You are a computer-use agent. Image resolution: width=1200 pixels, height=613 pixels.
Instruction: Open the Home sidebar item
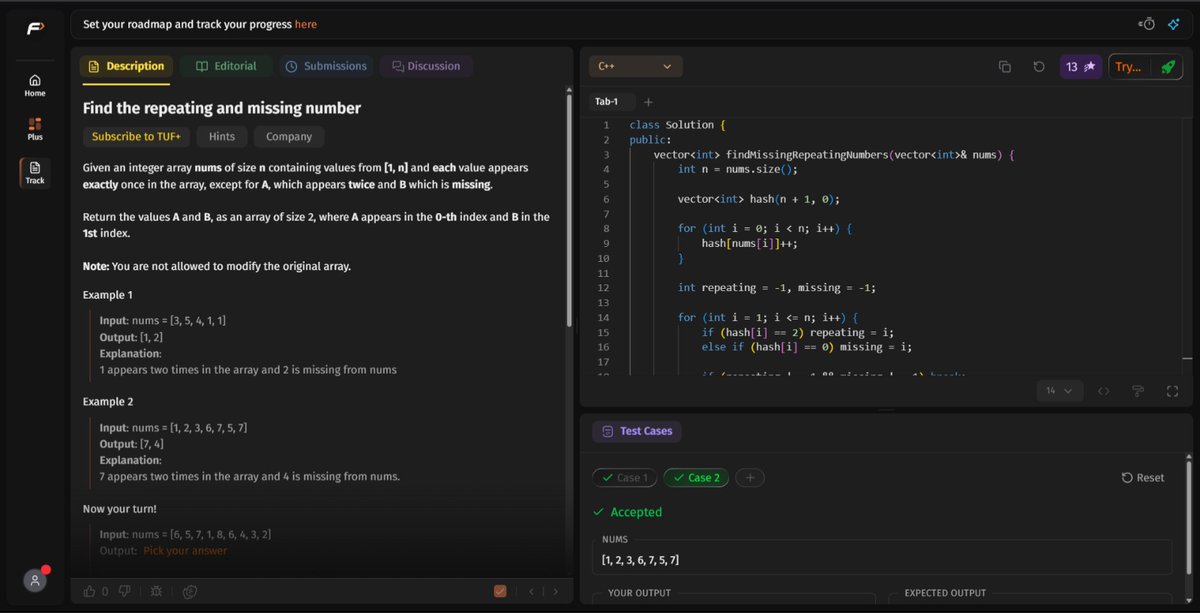(35, 85)
